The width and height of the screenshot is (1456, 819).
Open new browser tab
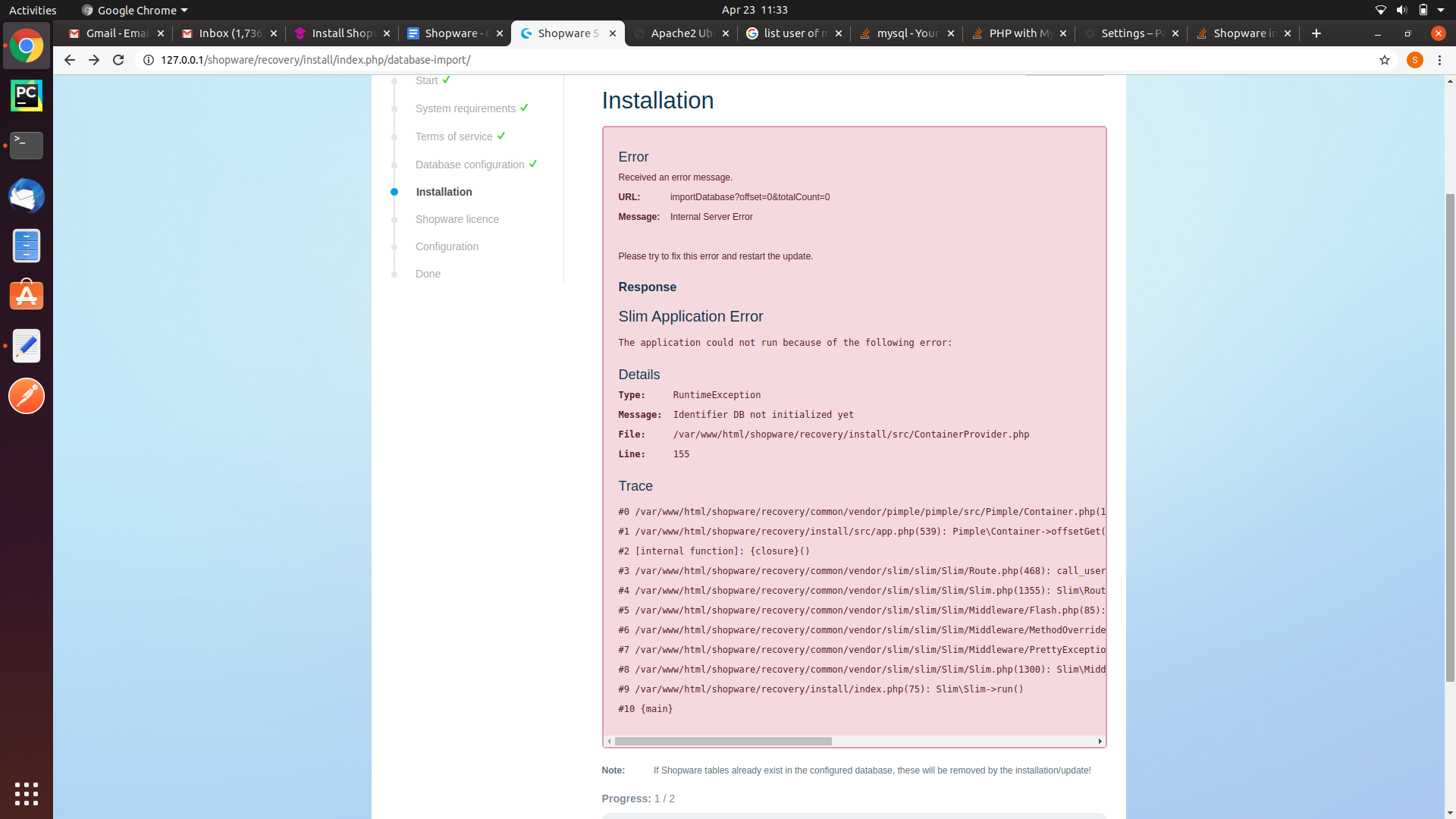coord(1316,33)
